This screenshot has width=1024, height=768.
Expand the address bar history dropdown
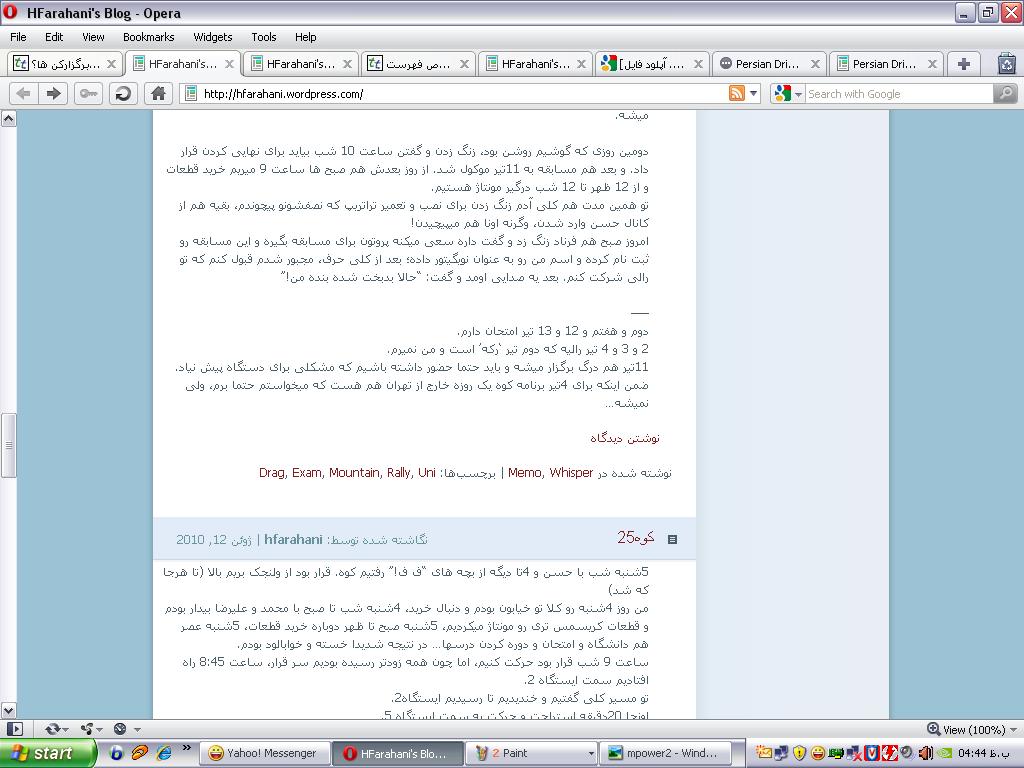click(x=754, y=93)
